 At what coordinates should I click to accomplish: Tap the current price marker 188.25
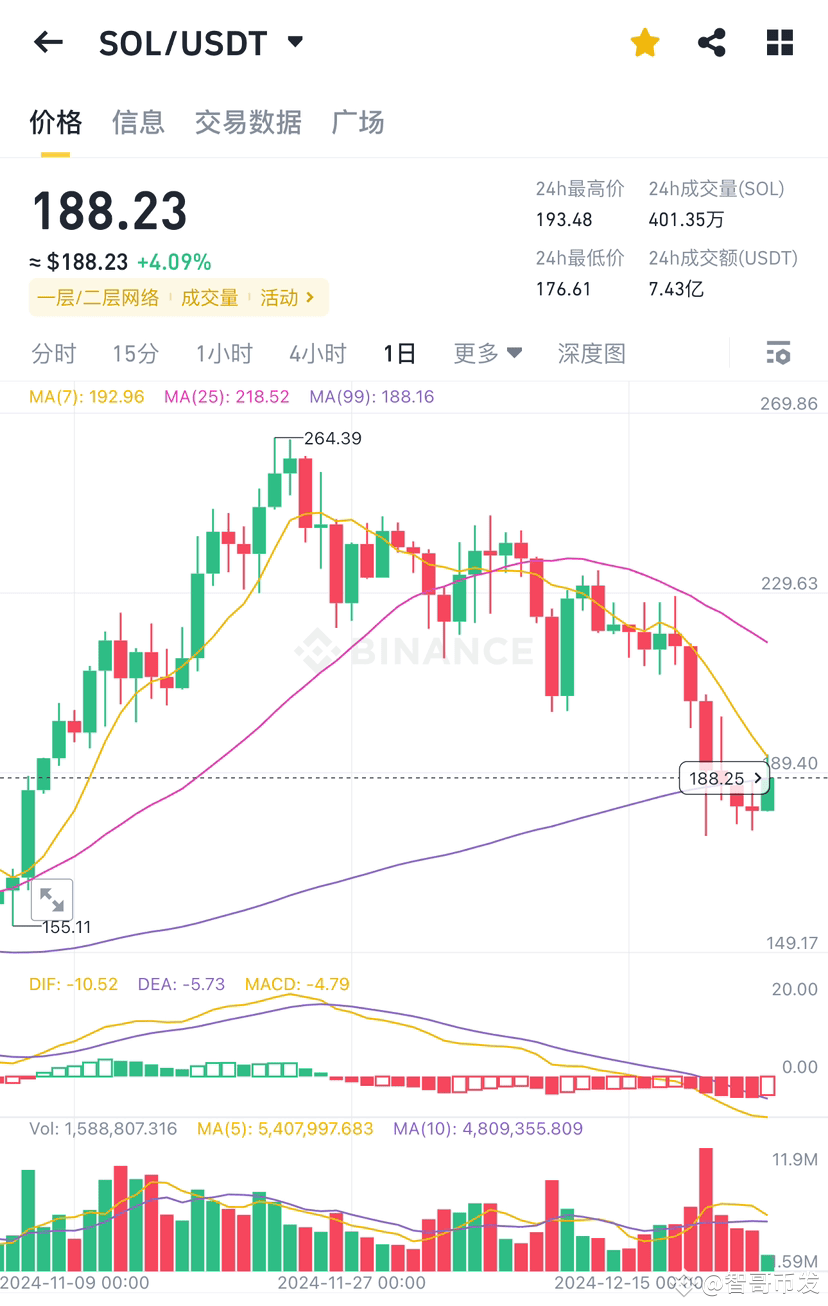(722, 777)
